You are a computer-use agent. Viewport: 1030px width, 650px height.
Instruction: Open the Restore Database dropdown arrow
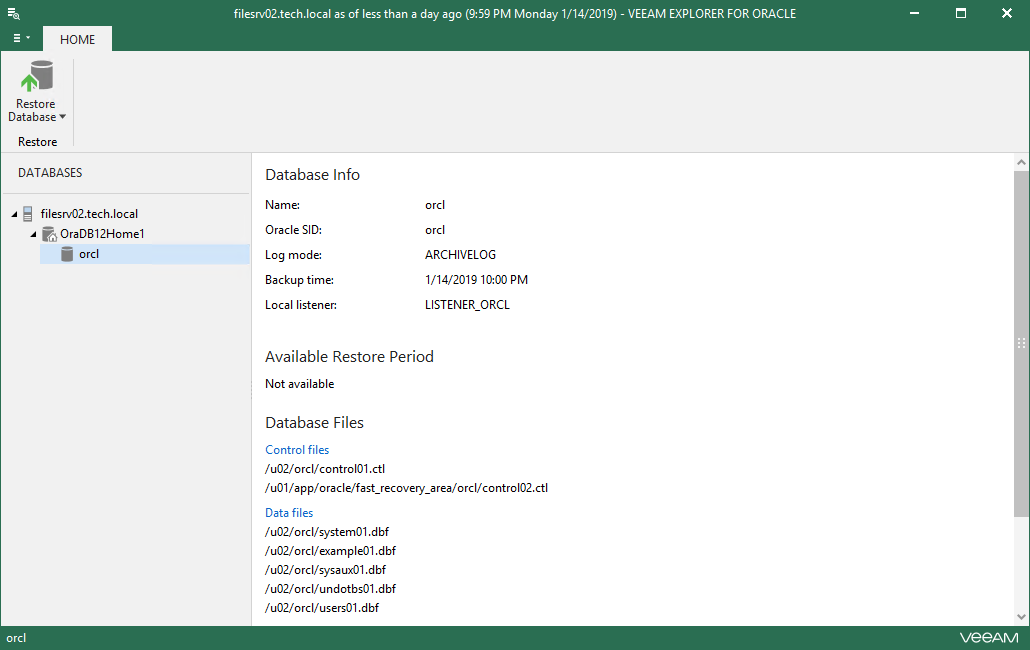[x=62, y=117]
